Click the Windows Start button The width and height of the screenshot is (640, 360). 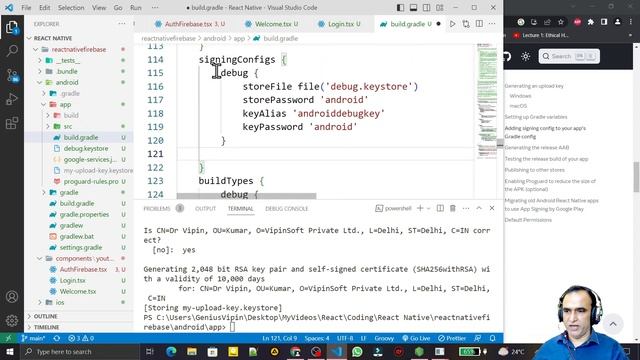9,351
